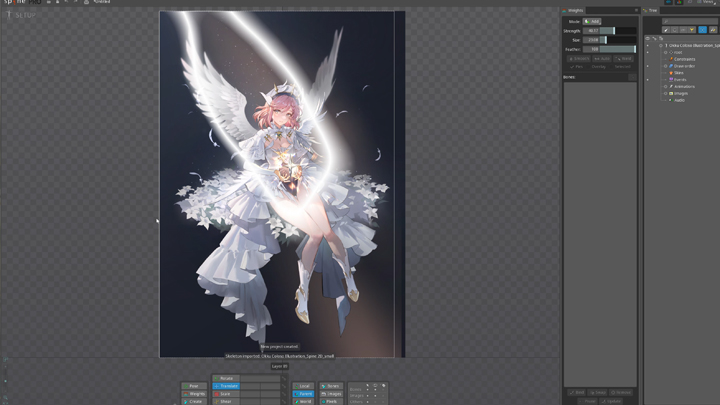Toggle visibility dot for root bone
The height and width of the screenshot is (405, 720).
point(648,52)
